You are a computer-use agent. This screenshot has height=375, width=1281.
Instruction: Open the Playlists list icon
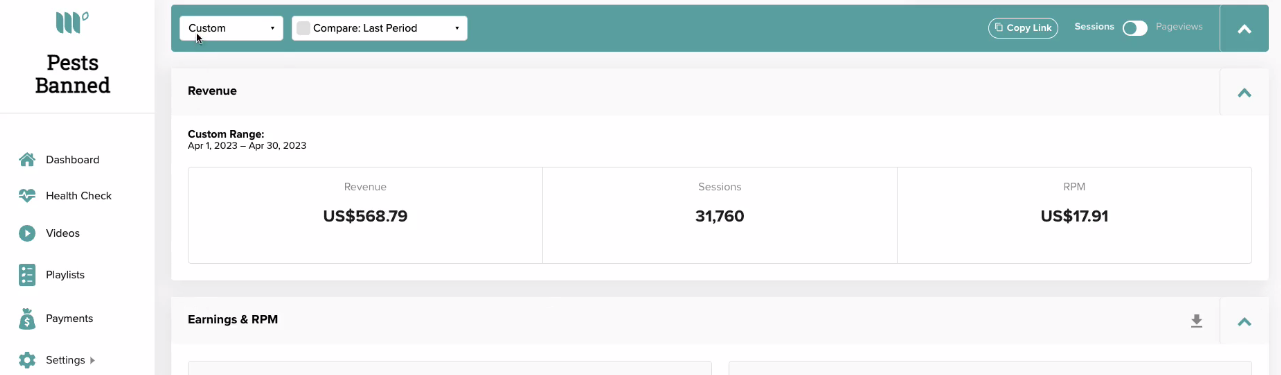pyautogui.click(x=27, y=275)
